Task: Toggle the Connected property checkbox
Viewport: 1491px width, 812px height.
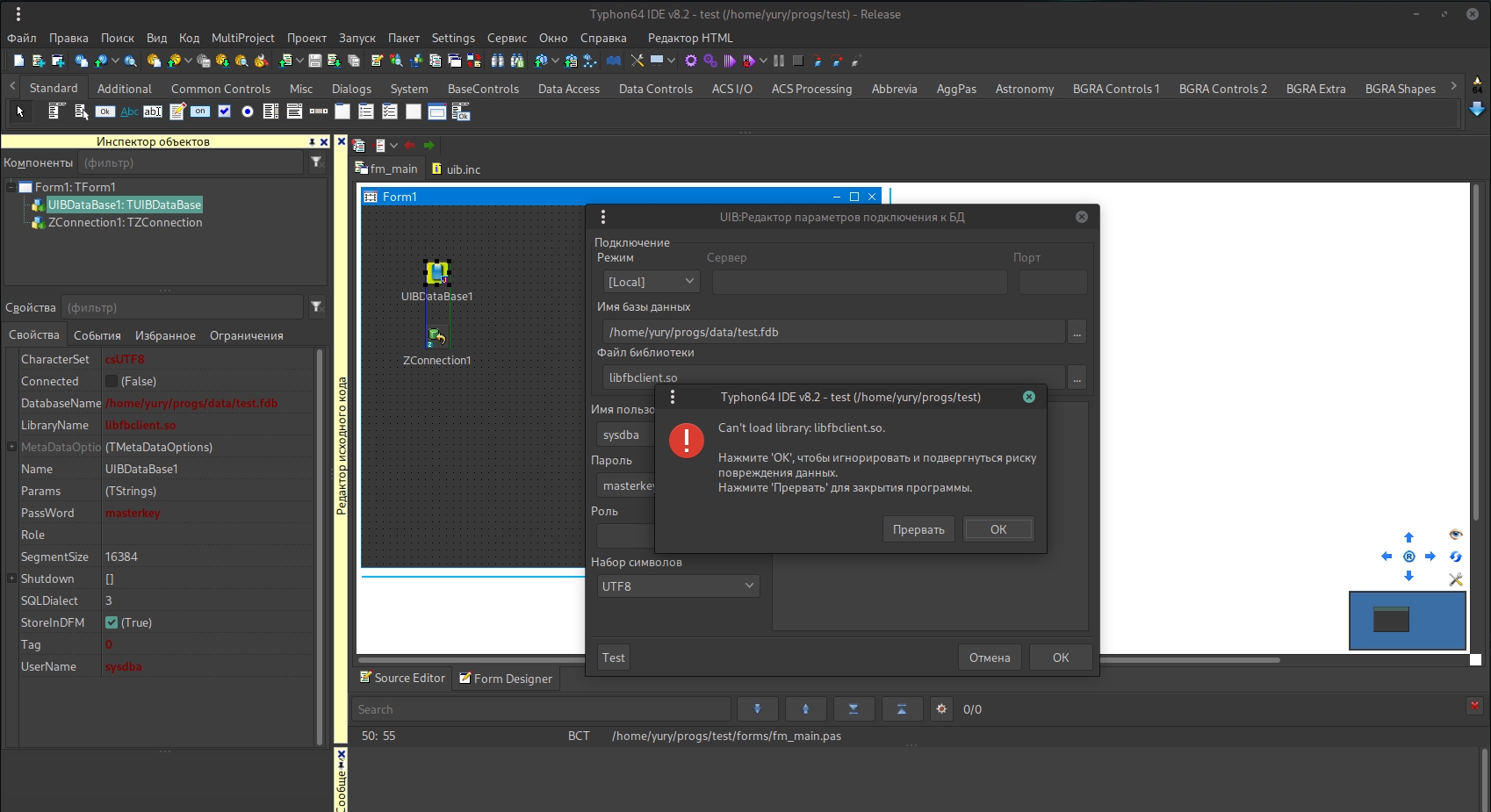Action: coord(112,381)
